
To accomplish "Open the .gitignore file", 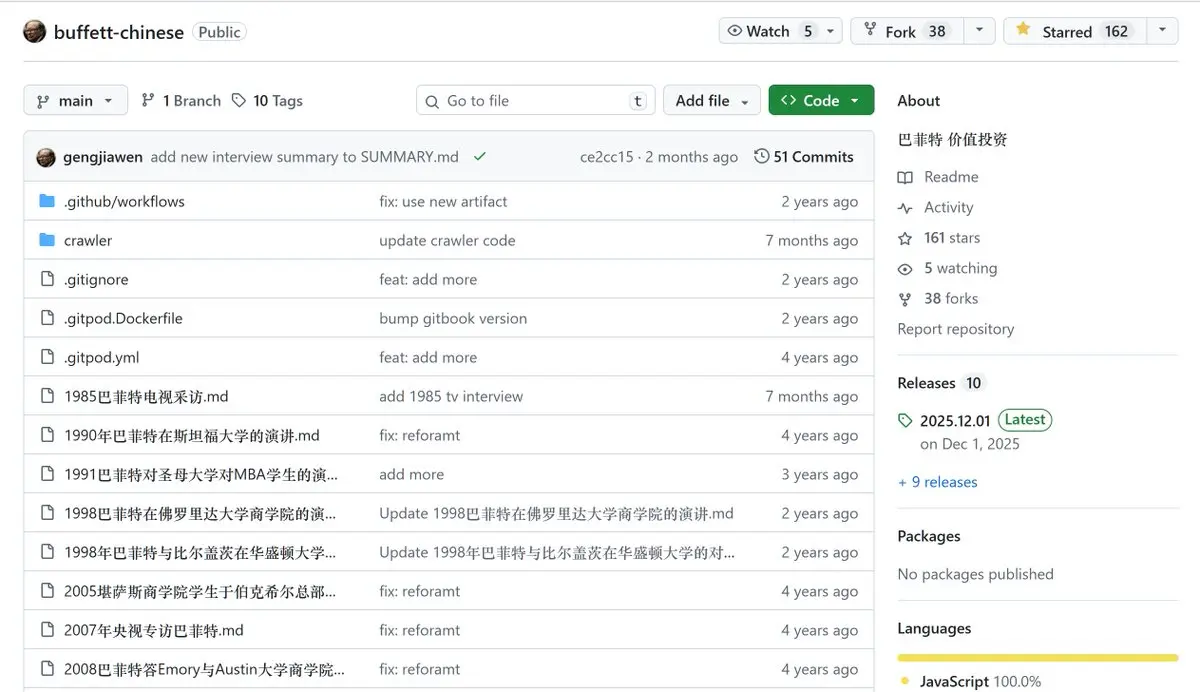I will 96,280.
